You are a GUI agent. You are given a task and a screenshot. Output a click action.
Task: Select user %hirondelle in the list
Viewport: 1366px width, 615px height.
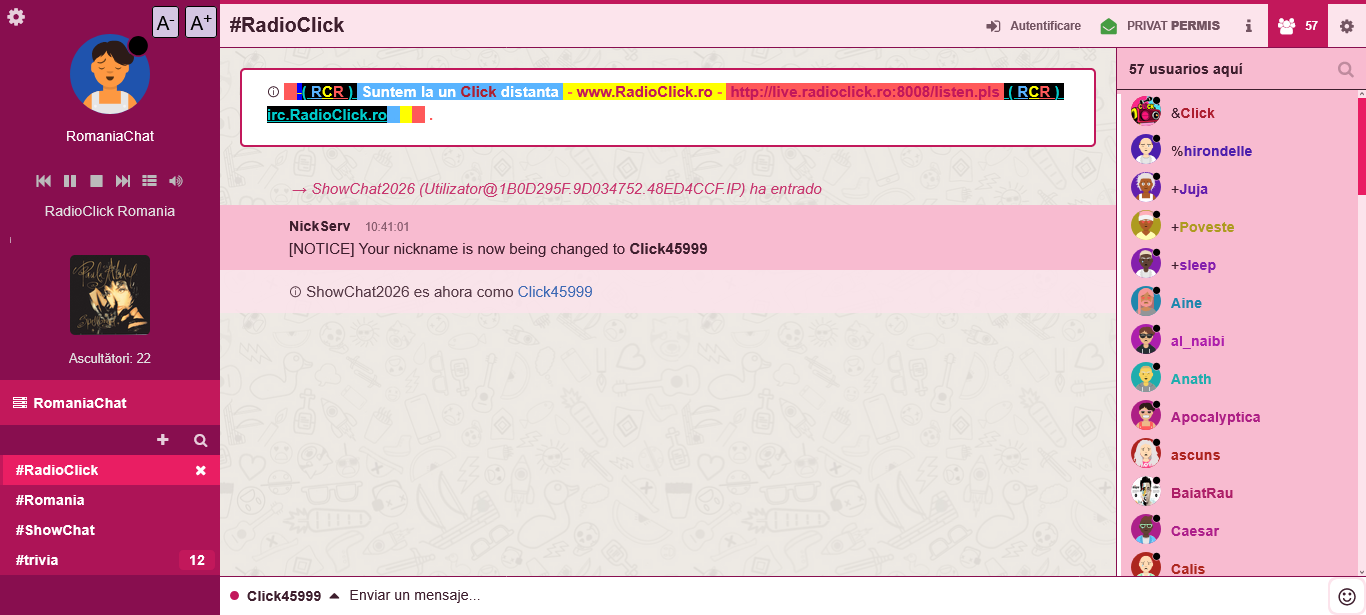click(1237, 151)
